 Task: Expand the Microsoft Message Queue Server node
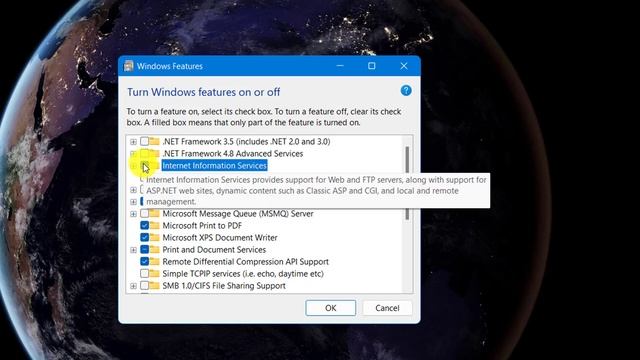133,214
